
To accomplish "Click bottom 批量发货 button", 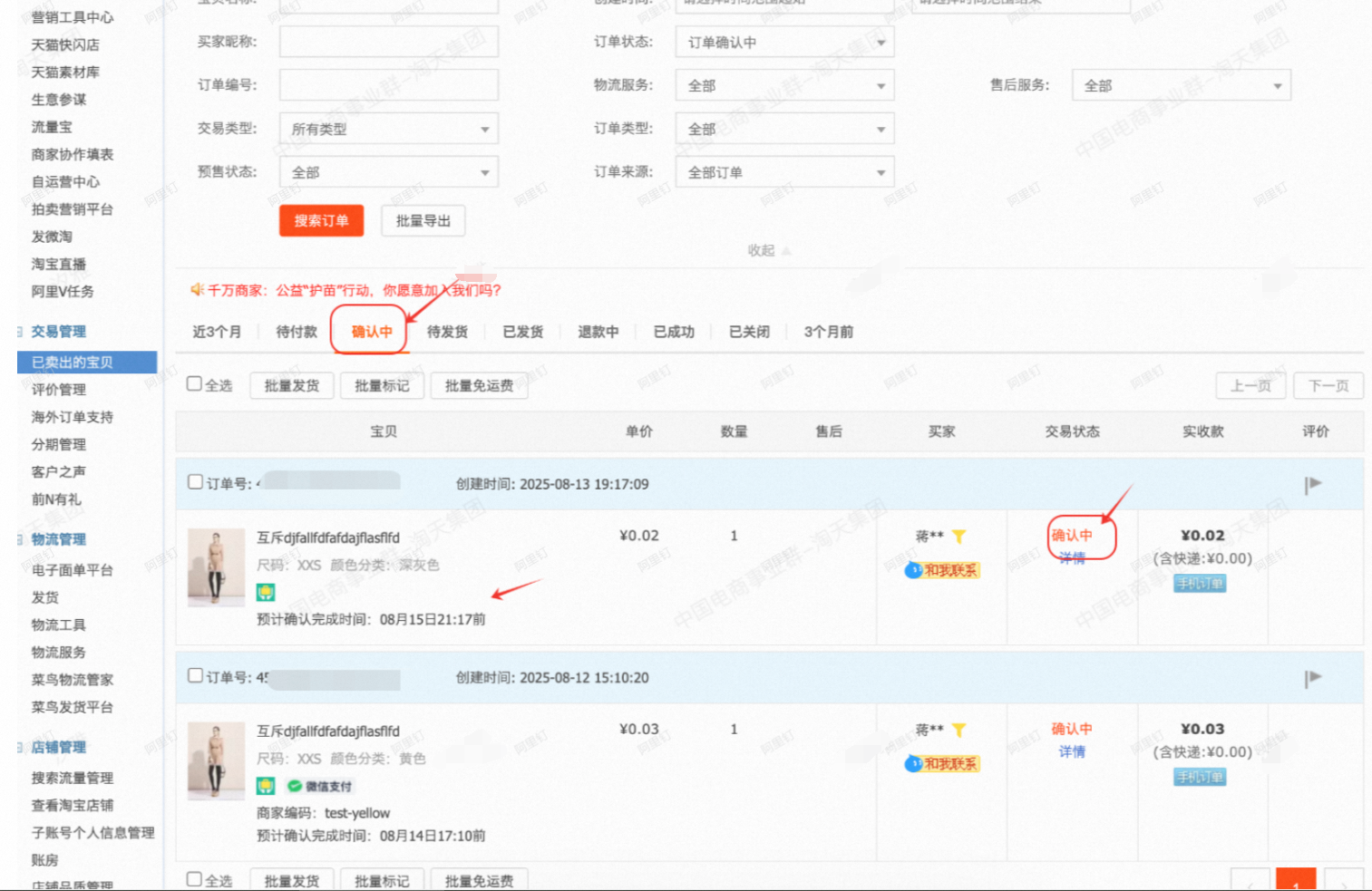I will pyautogui.click(x=292, y=880).
